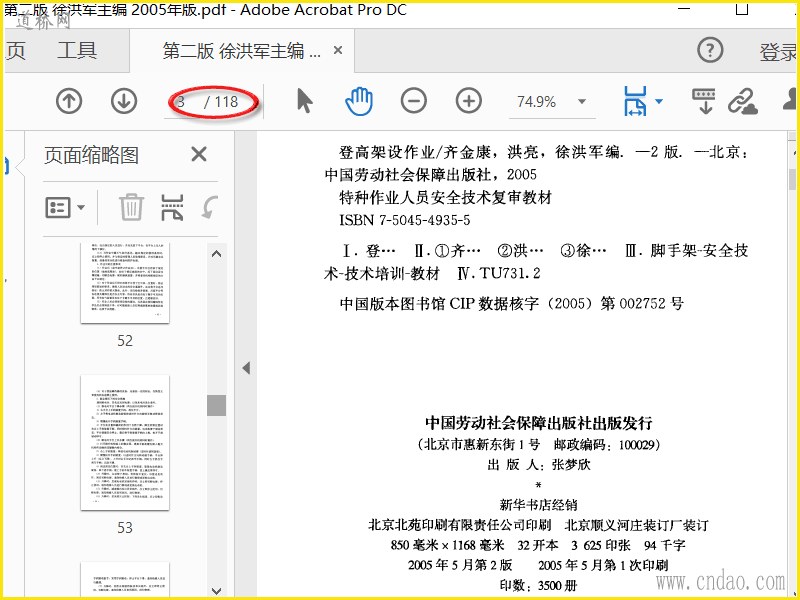
Task: Go to previous page with up arrow
Action: point(69,101)
